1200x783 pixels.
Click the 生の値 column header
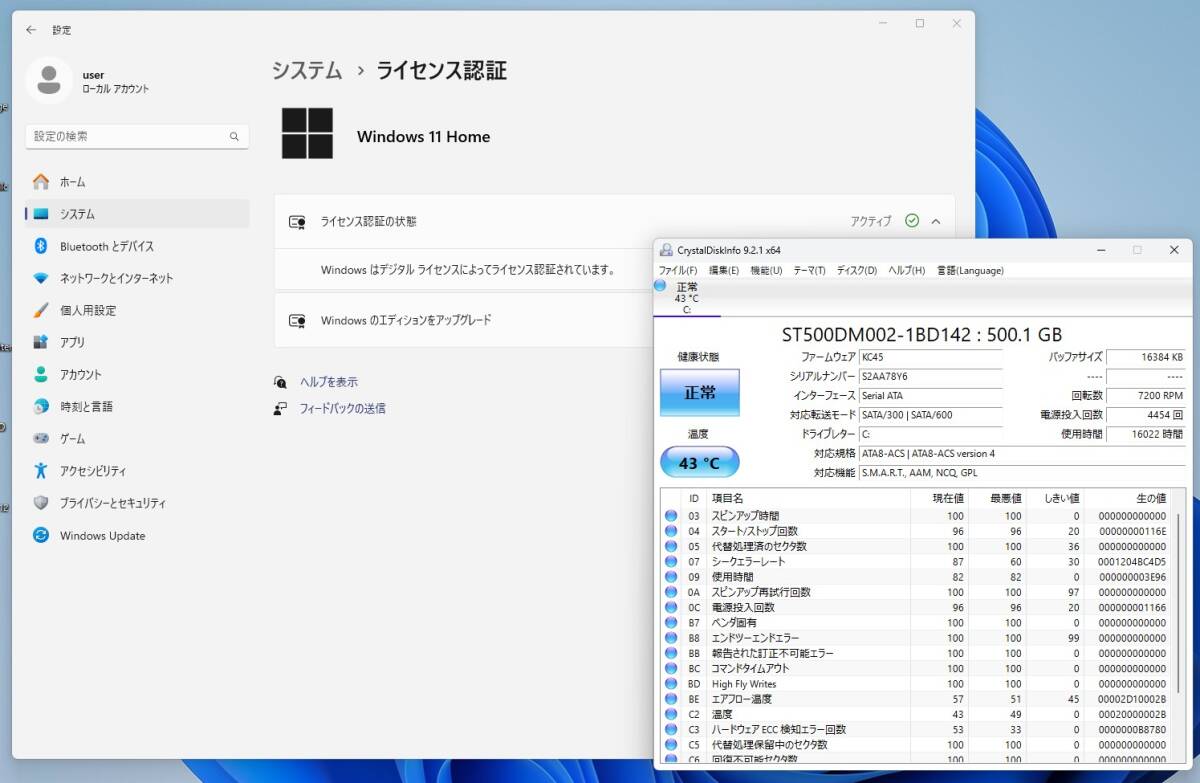coord(1128,498)
